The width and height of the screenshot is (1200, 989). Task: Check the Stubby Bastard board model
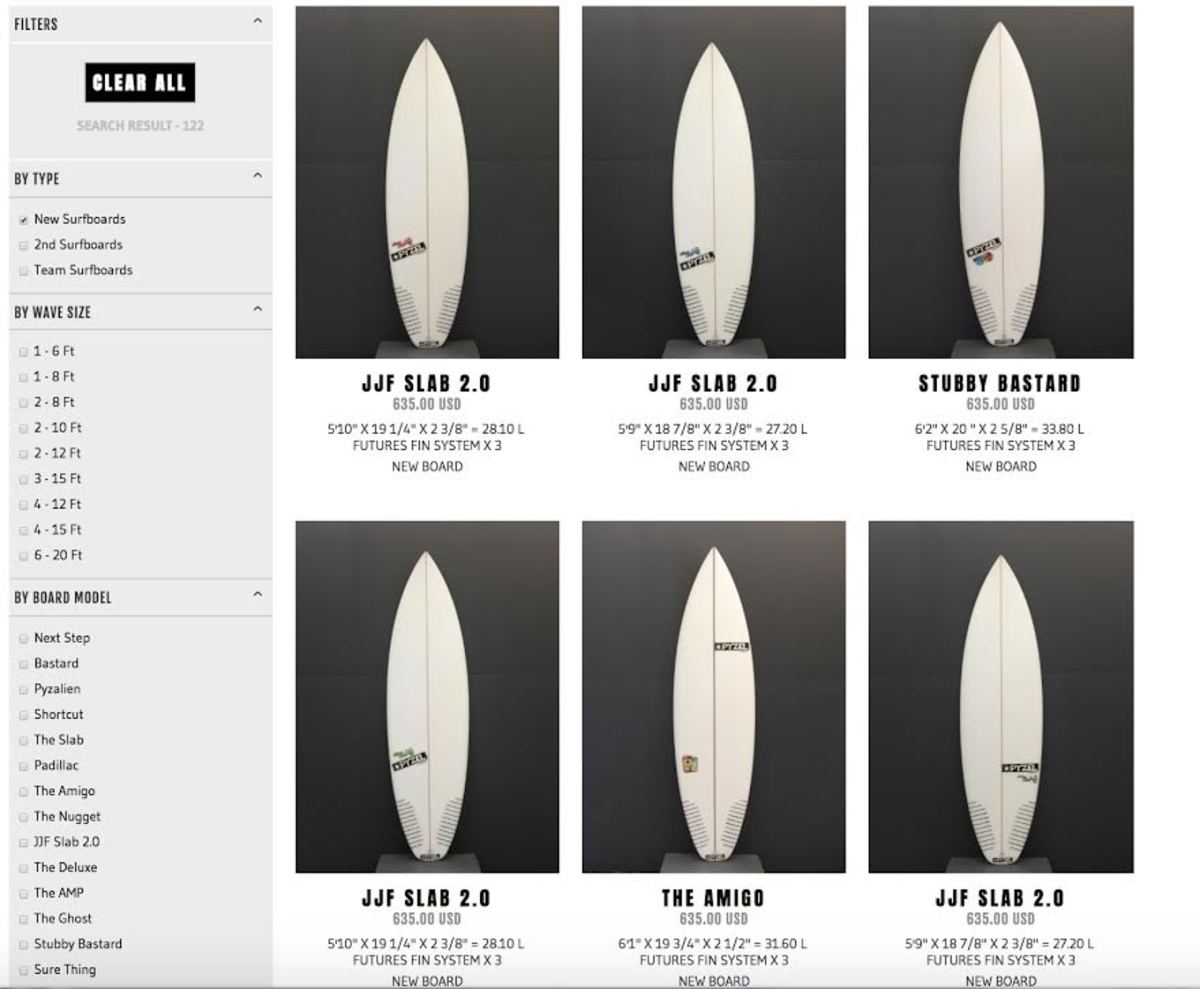23,943
